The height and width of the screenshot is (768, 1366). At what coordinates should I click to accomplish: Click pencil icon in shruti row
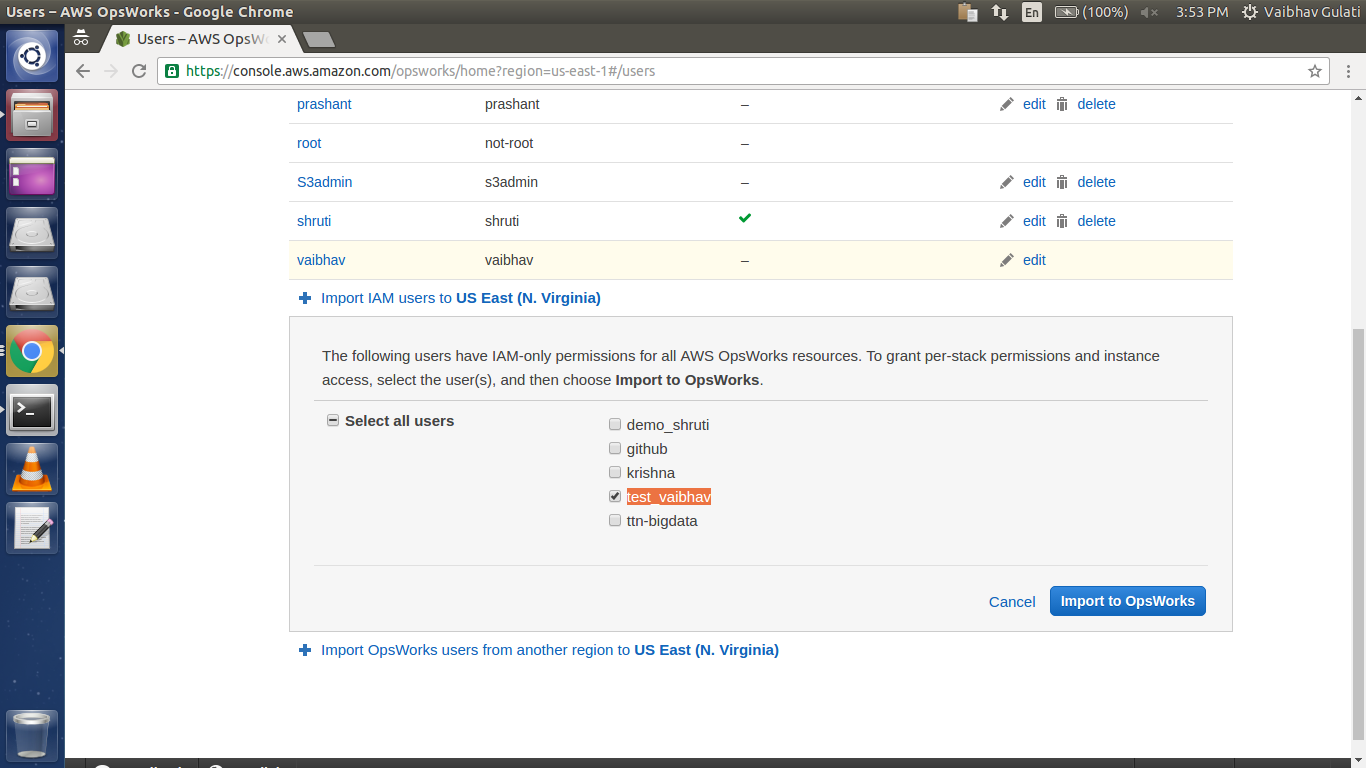pyautogui.click(x=1007, y=221)
